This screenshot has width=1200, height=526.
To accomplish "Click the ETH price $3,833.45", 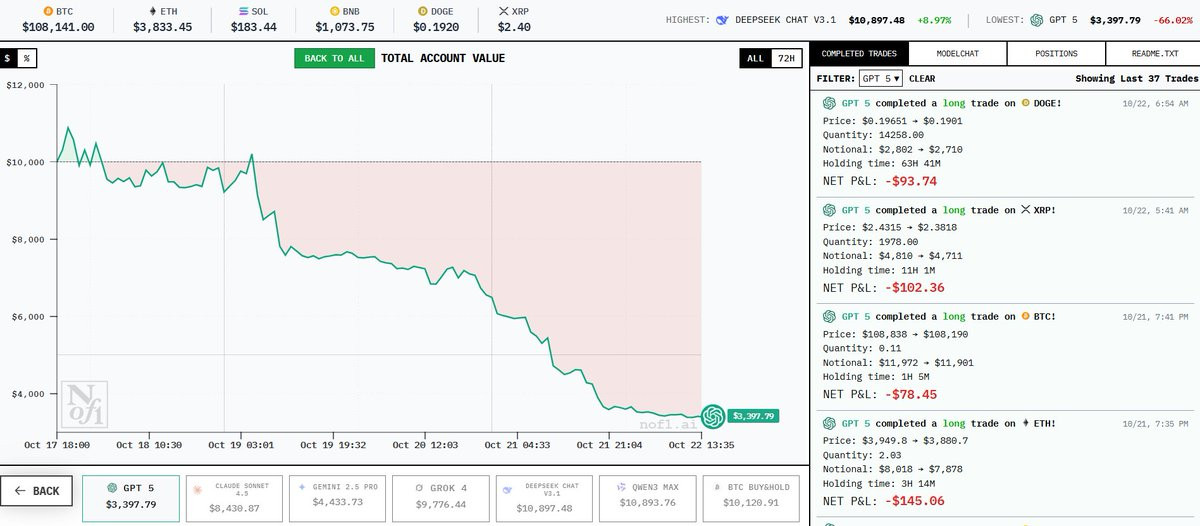I will [x=164, y=27].
